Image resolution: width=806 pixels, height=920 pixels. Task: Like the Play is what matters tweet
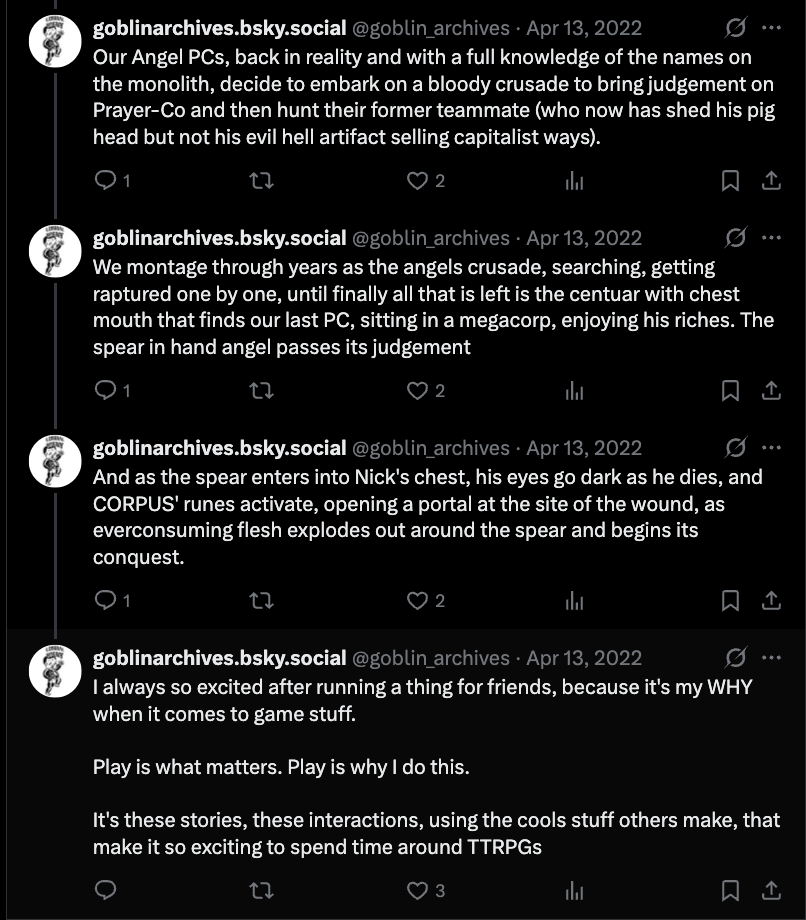point(417,890)
